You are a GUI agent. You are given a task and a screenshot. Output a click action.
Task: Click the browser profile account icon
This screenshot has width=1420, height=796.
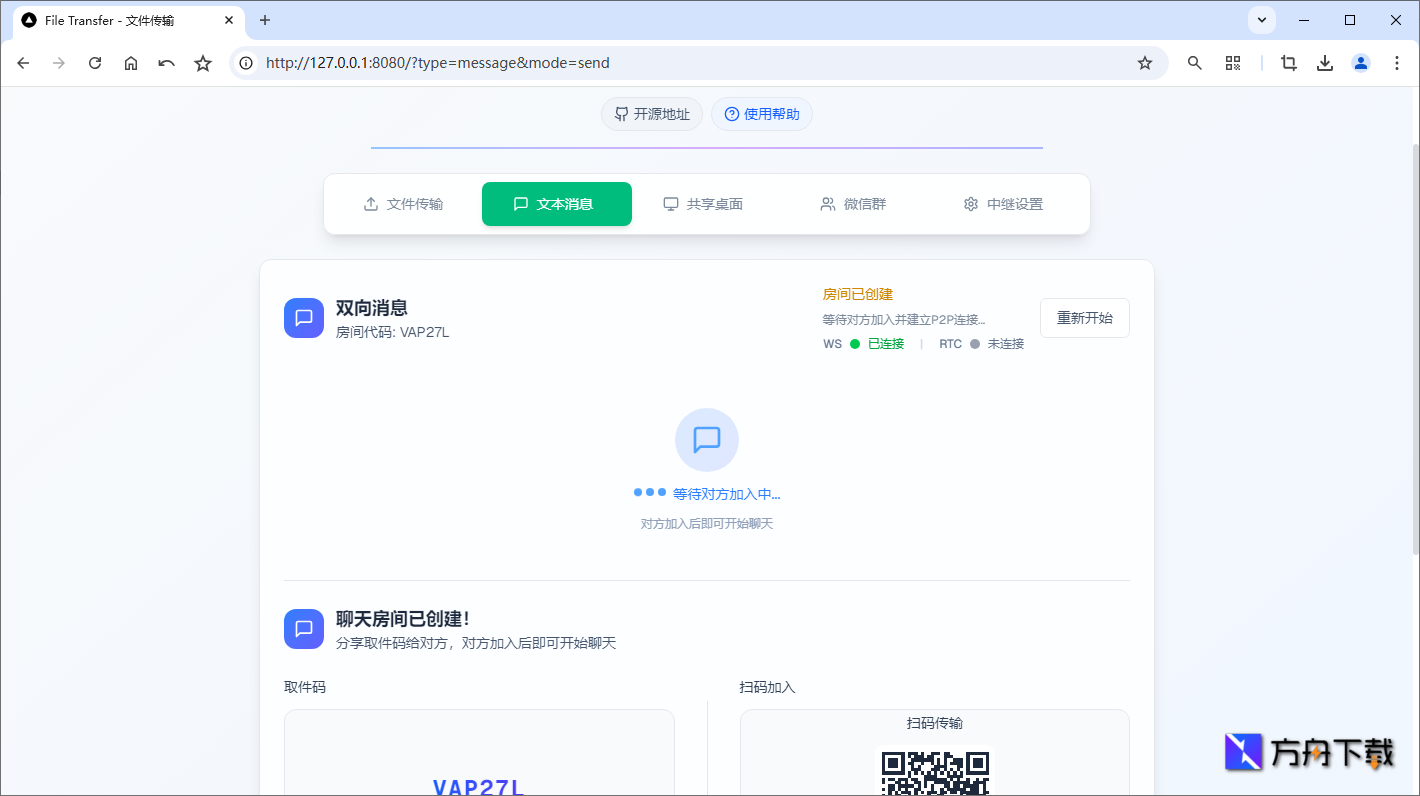pyautogui.click(x=1360, y=62)
